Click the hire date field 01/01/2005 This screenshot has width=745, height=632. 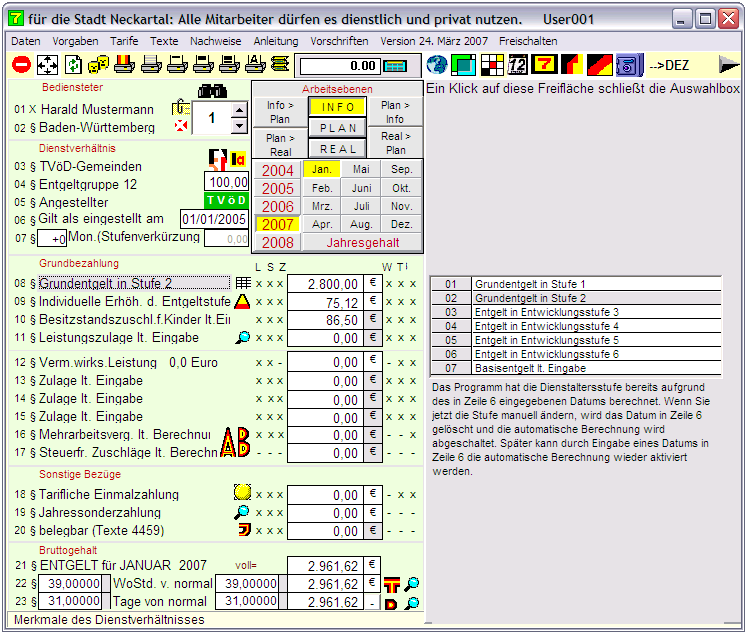pyautogui.click(x=214, y=219)
